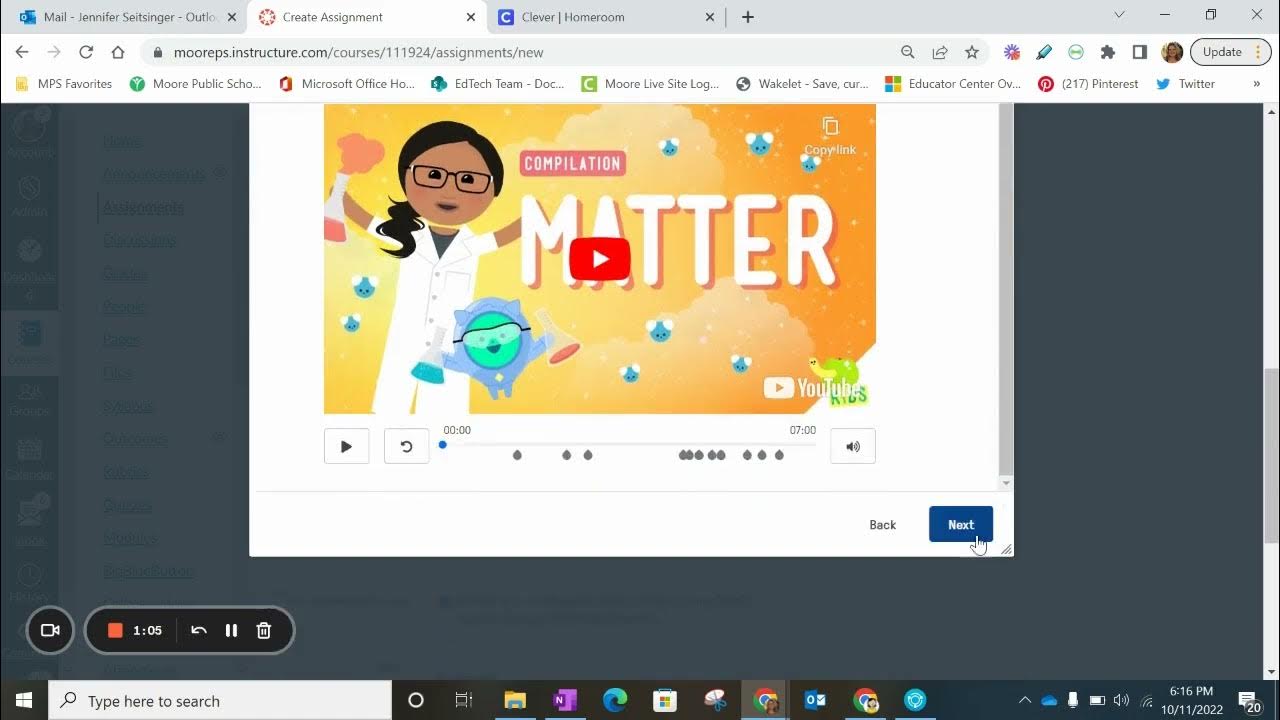The height and width of the screenshot is (720, 1280).
Task: Mute the video using the speaker button
Action: [x=853, y=446]
